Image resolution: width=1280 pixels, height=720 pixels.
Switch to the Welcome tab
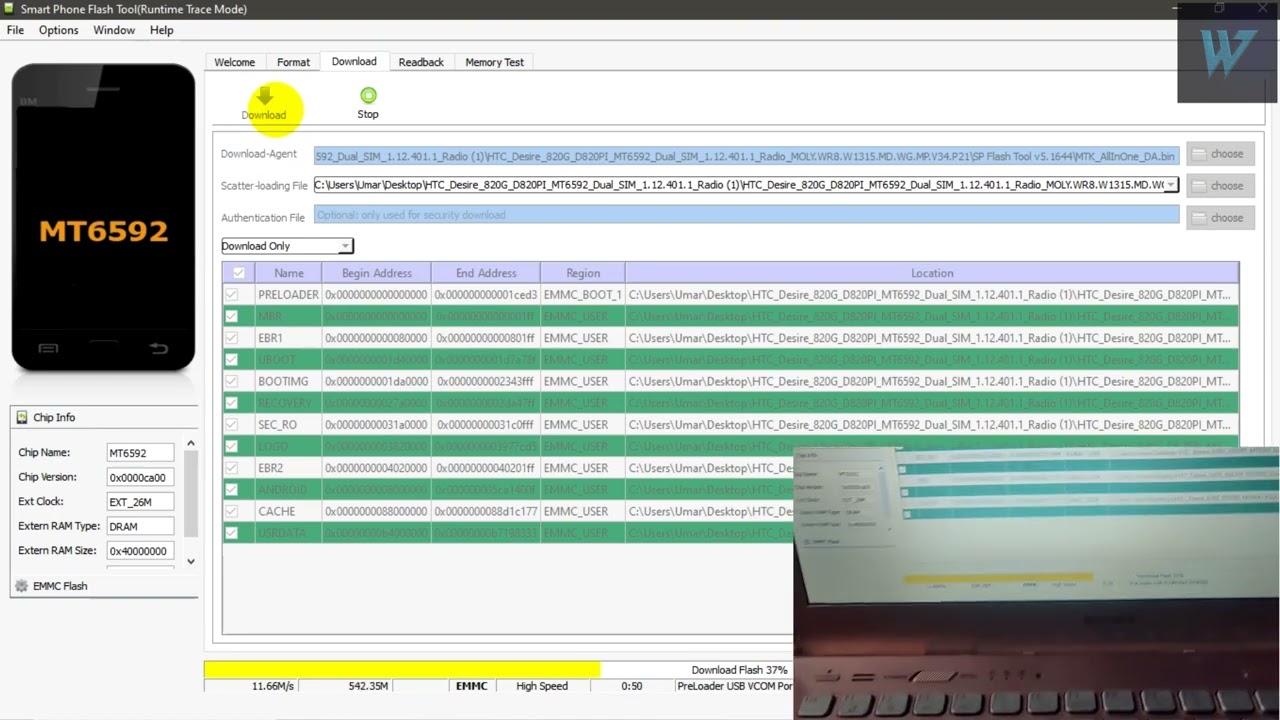click(x=235, y=62)
